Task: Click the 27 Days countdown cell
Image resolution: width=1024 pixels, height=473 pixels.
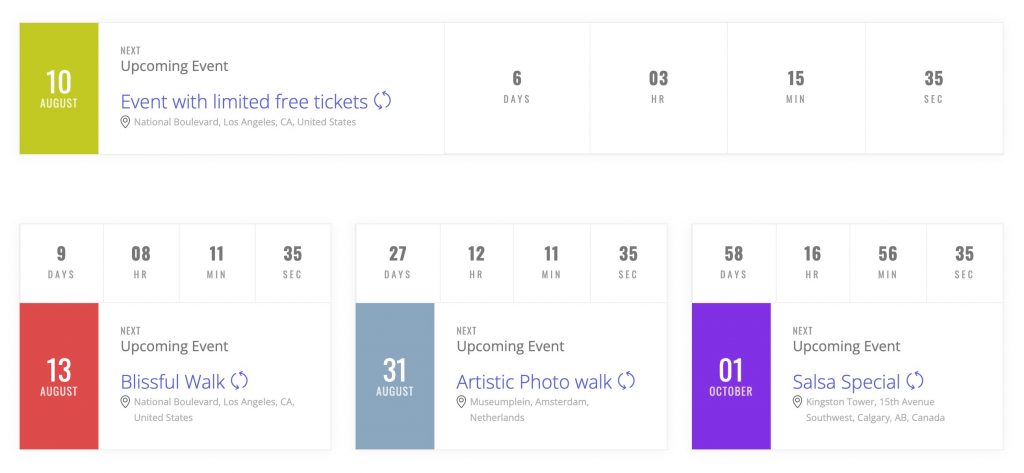Action: (x=398, y=263)
